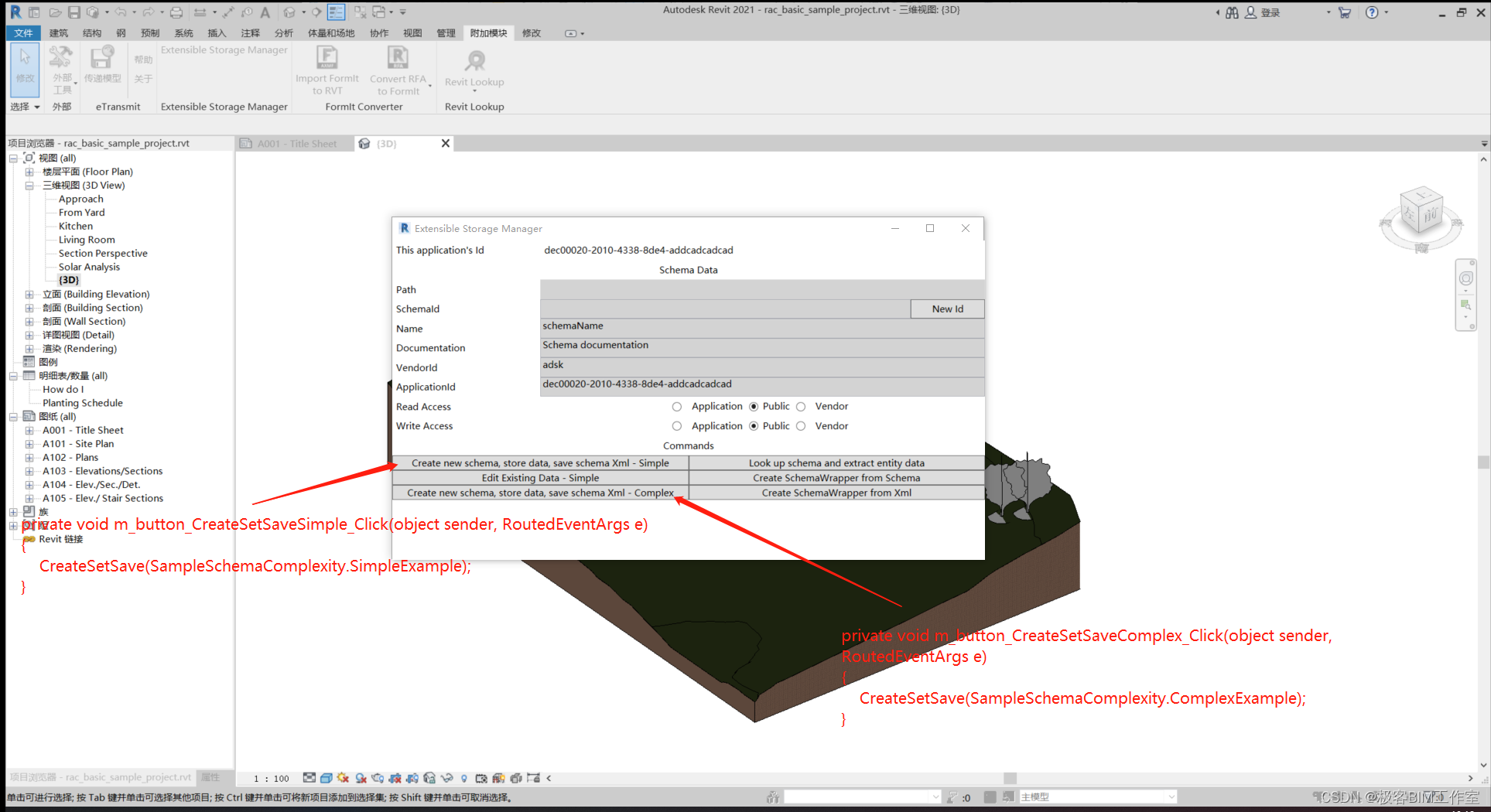Open the 文件 menu

point(23,32)
